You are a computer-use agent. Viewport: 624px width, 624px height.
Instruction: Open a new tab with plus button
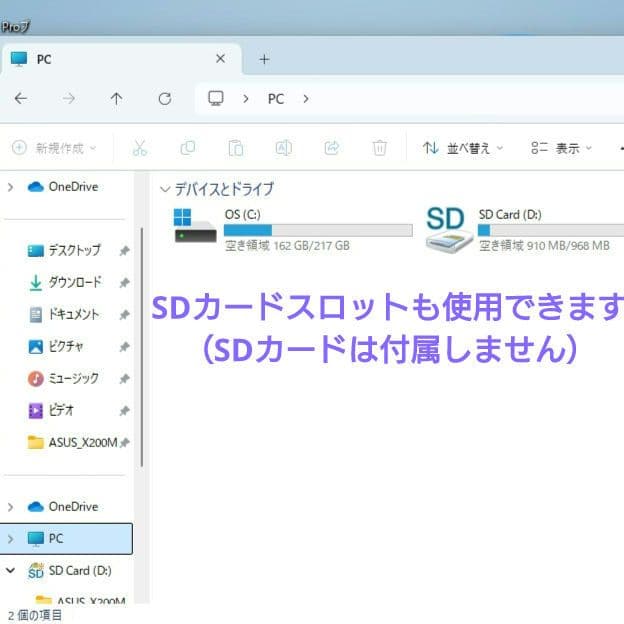click(264, 60)
